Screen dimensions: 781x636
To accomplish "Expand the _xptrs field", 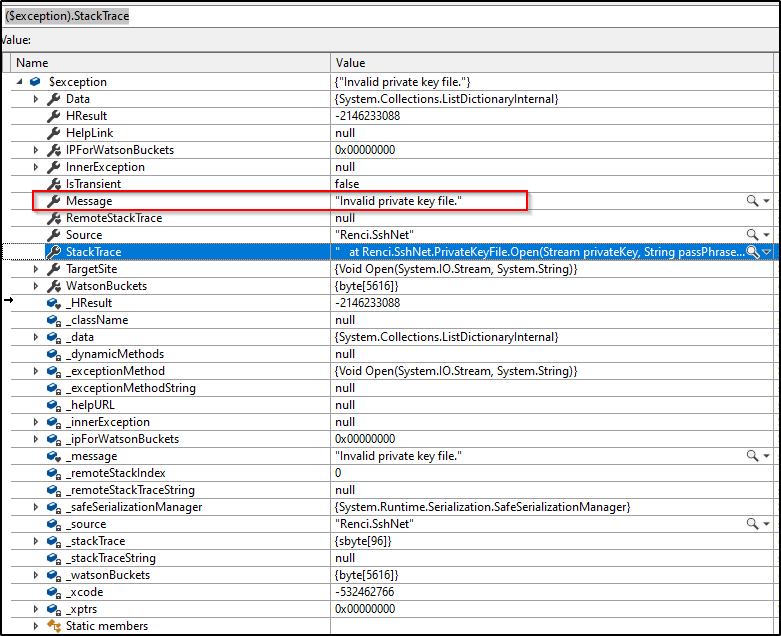I will point(36,609).
